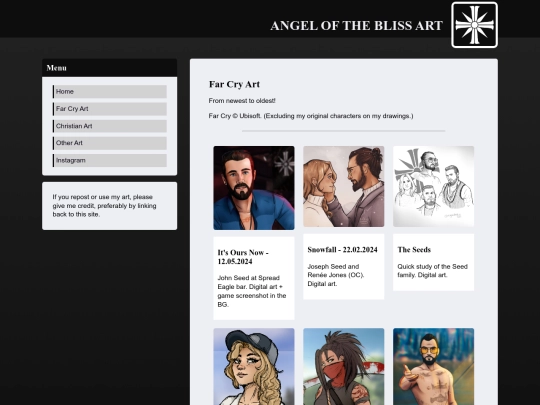540x405 pixels.
Task: Open The Seeds family sketch thumbnail
Action: 434,186
